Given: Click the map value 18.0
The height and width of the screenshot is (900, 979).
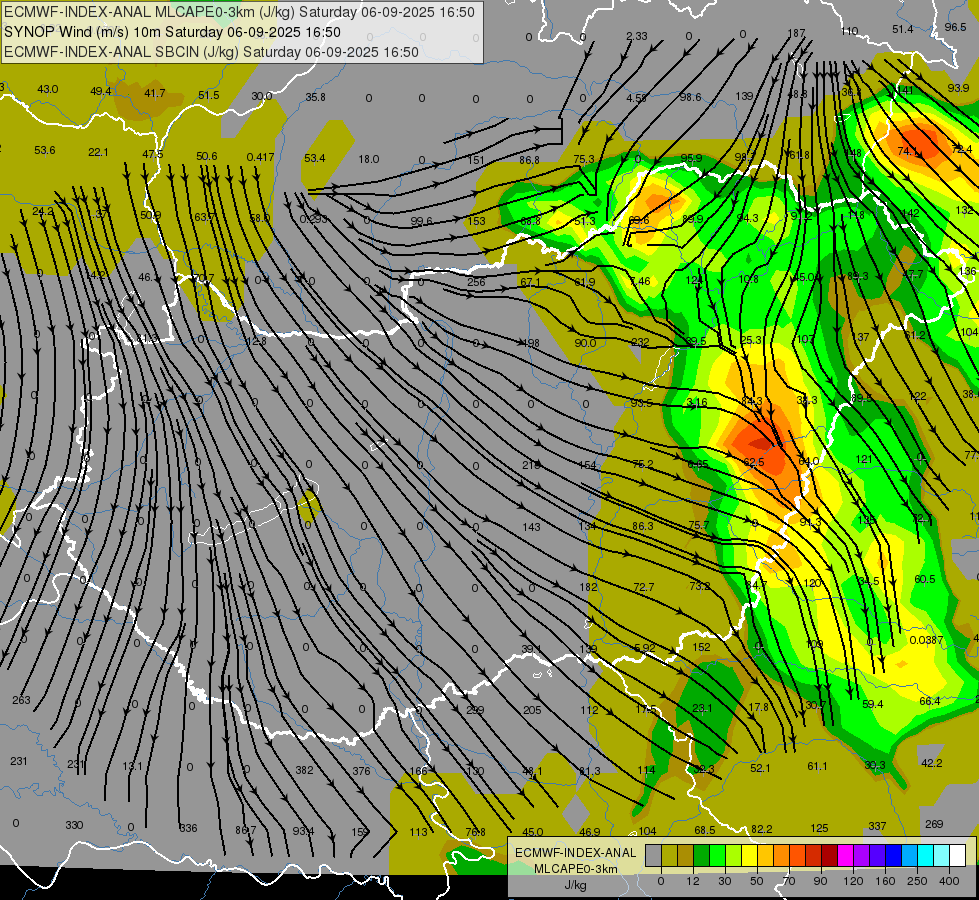Looking at the screenshot, I should click(x=368, y=159).
